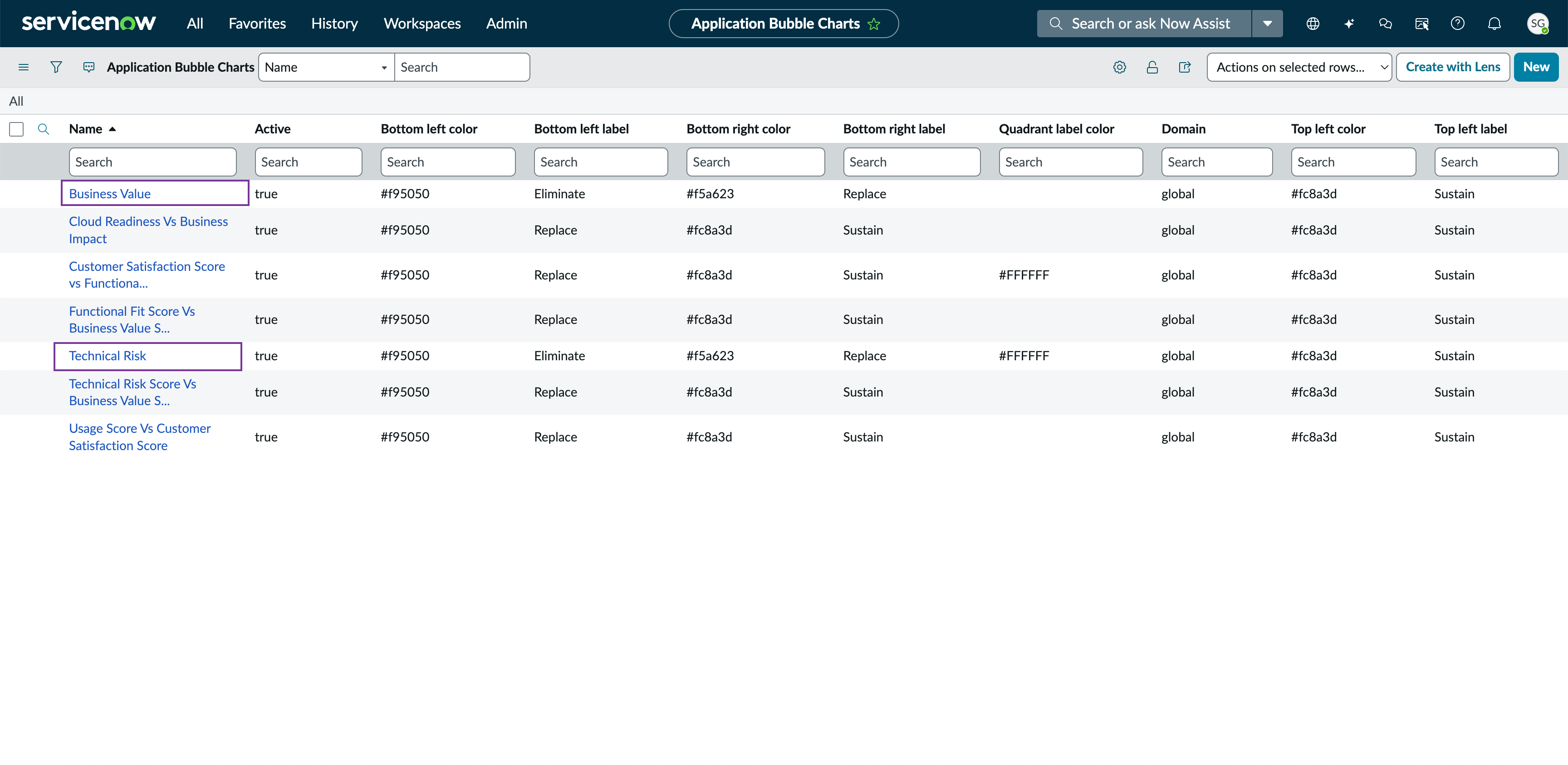Open the sidebar discussions chat icon
This screenshot has height=765, width=1568.
1386,24
